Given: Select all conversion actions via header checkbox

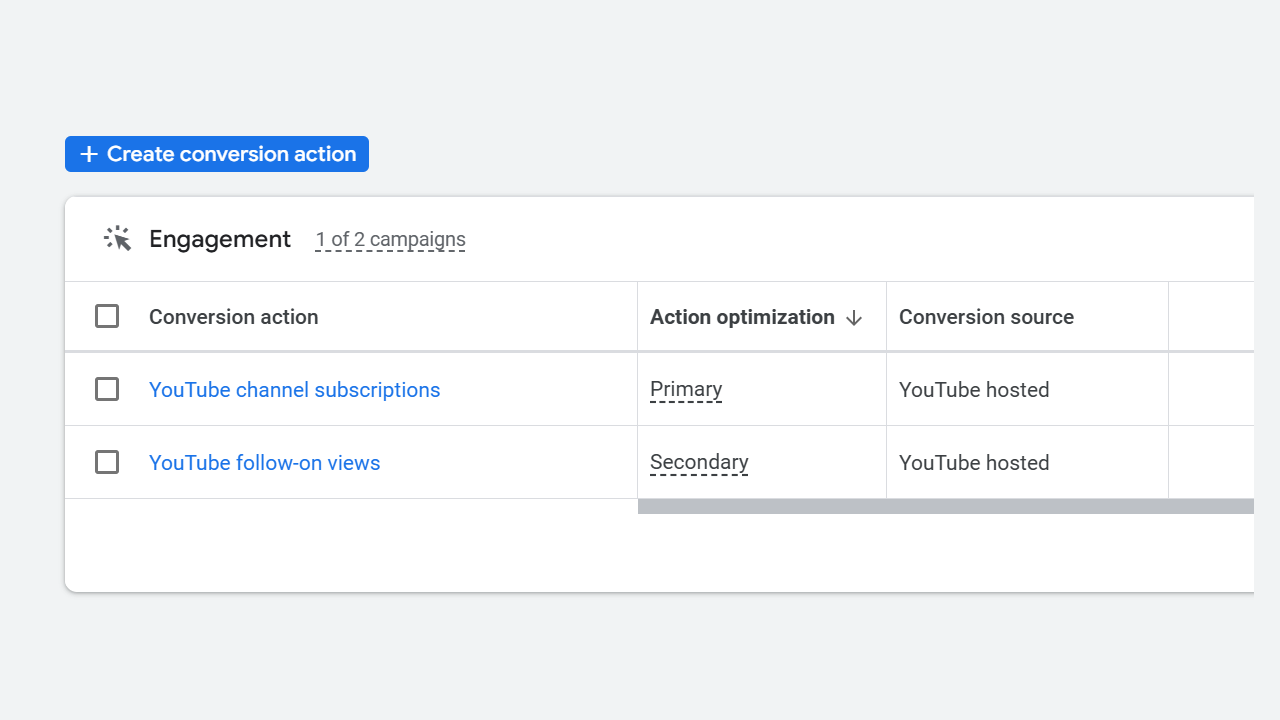Looking at the screenshot, I should [x=107, y=317].
